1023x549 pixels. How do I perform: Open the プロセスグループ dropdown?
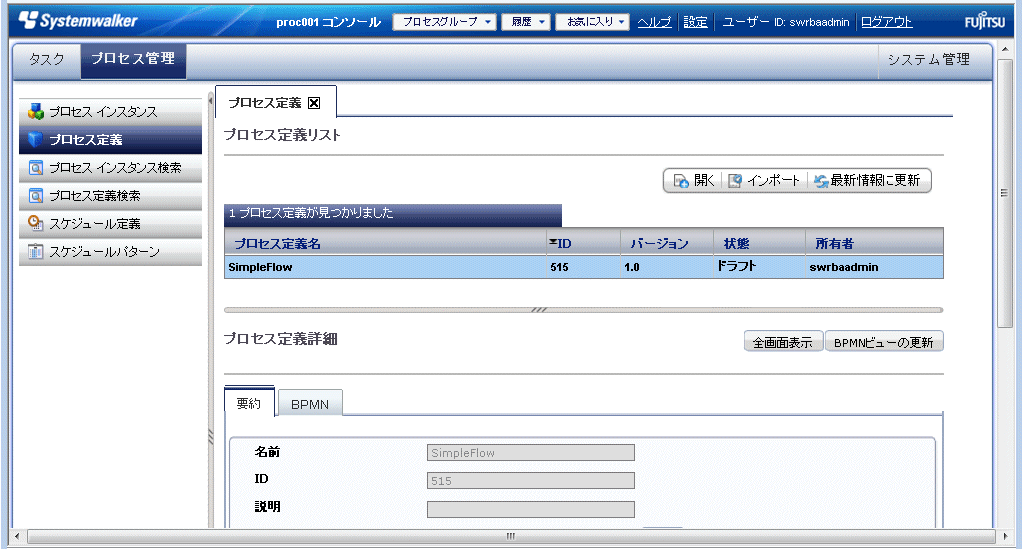pyautogui.click(x=445, y=22)
